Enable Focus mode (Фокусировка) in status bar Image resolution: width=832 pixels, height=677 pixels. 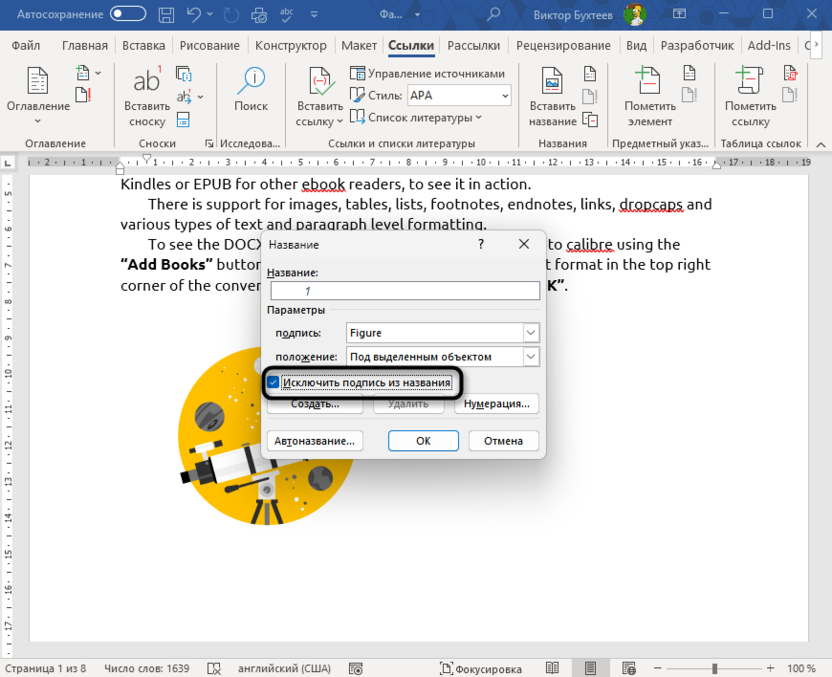point(482,668)
